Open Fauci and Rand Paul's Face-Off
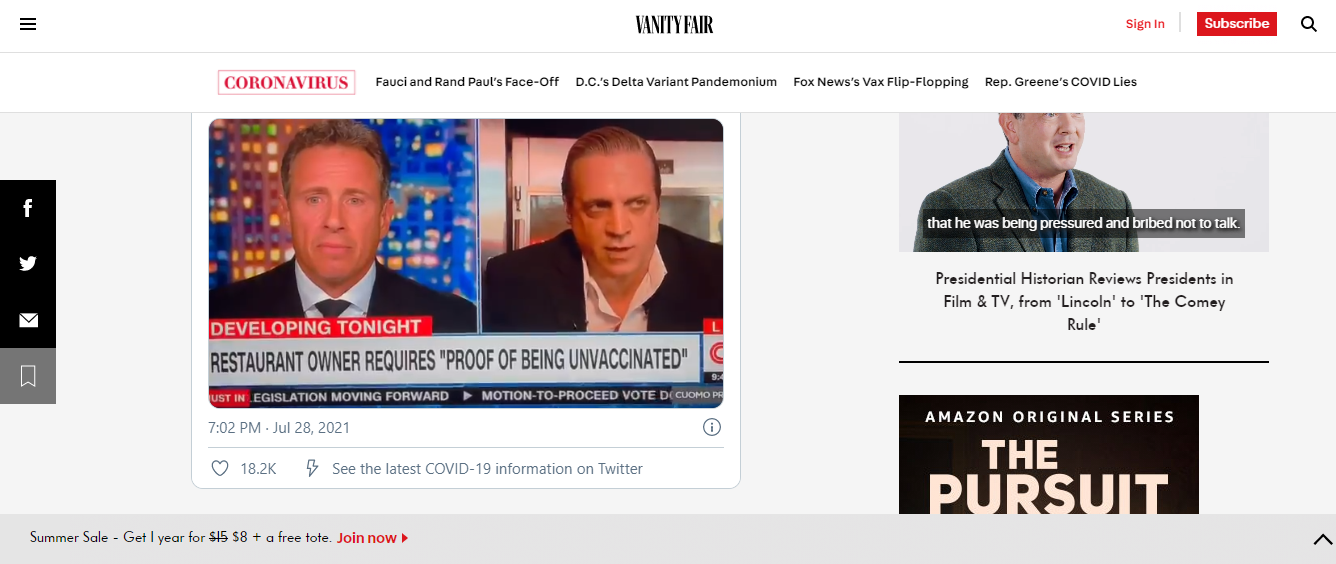 [x=467, y=82]
